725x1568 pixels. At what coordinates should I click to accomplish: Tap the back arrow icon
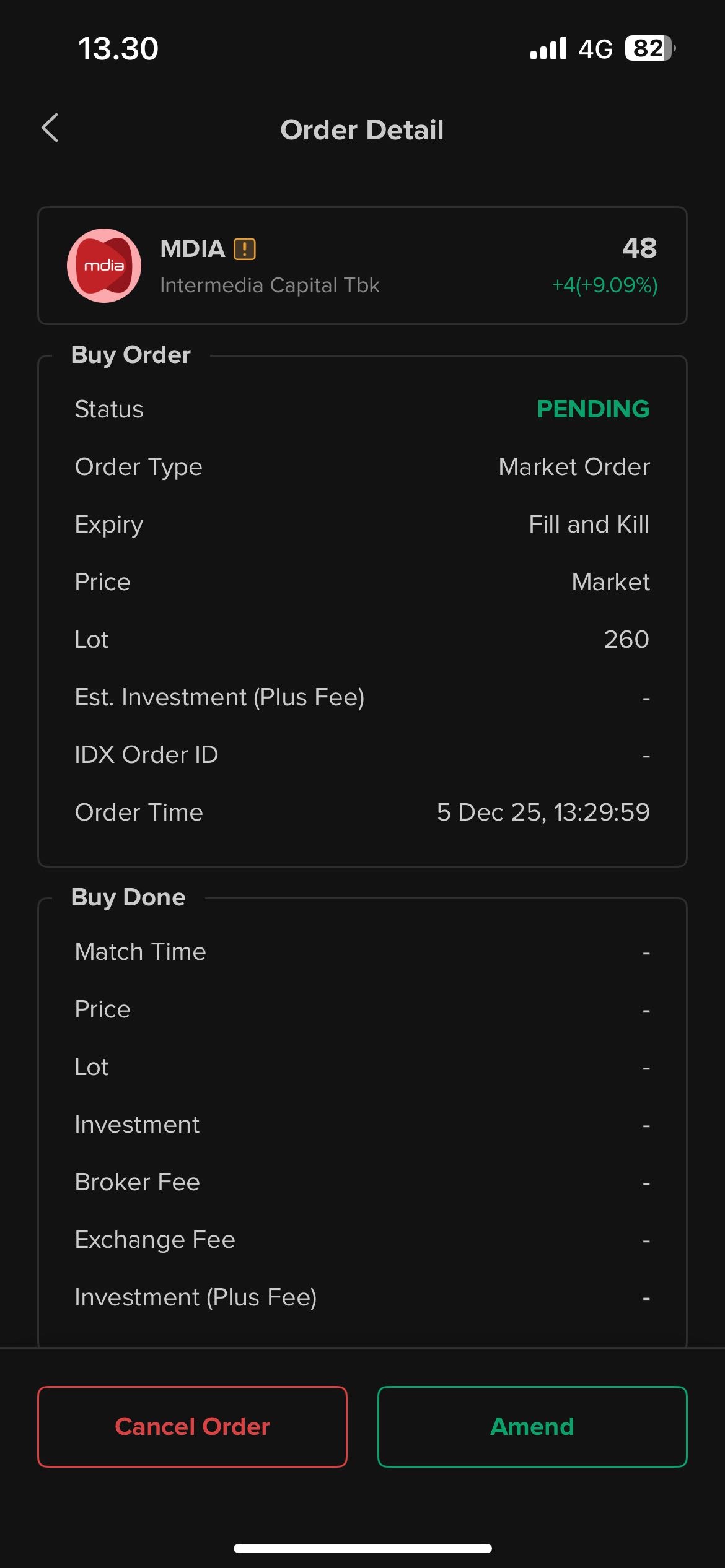[50, 128]
